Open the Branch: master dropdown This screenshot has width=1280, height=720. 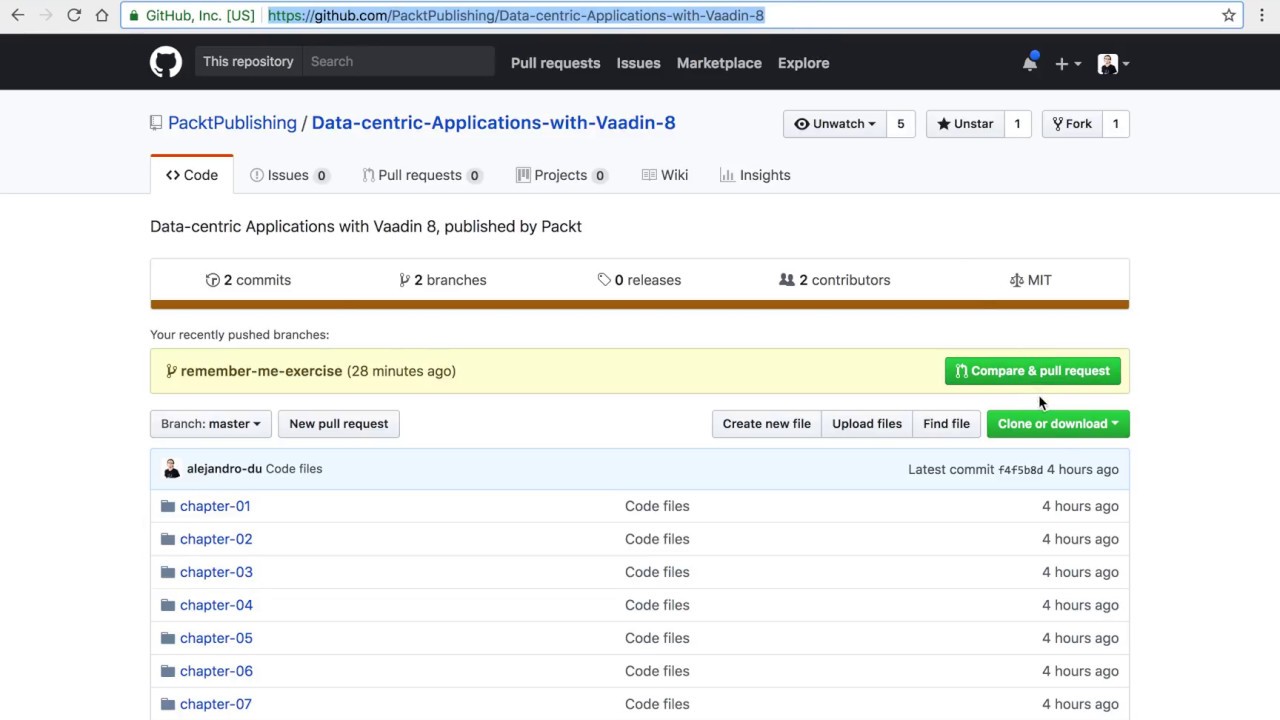pos(211,424)
